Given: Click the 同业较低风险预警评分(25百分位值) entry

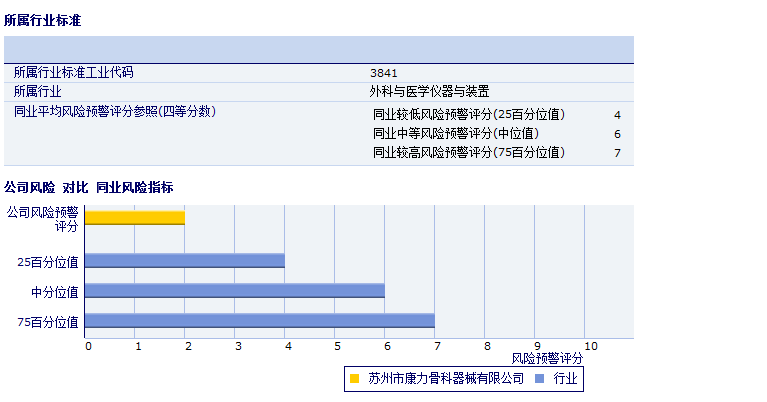Looking at the screenshot, I should [469, 115].
